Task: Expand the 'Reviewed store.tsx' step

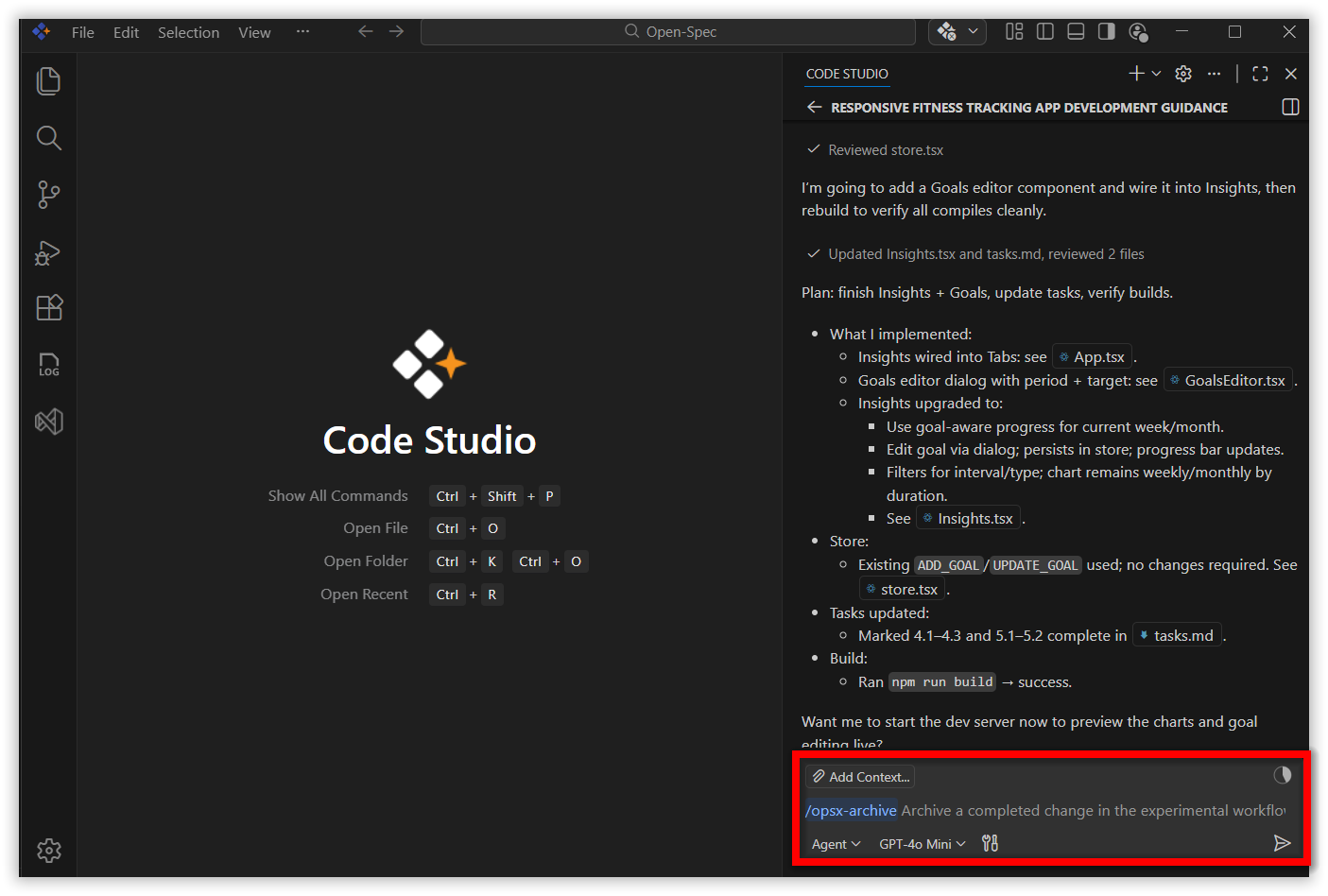Action: (875, 150)
